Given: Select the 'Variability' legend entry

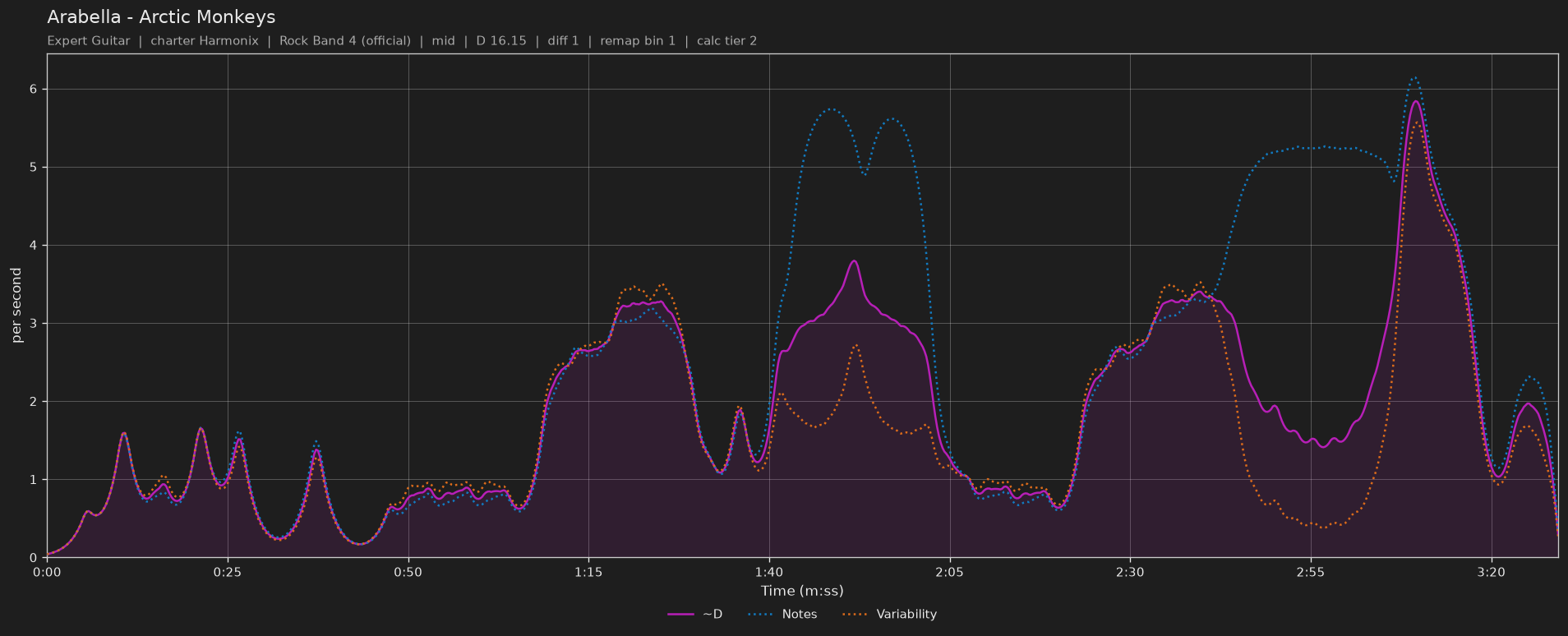Looking at the screenshot, I should (x=889, y=614).
